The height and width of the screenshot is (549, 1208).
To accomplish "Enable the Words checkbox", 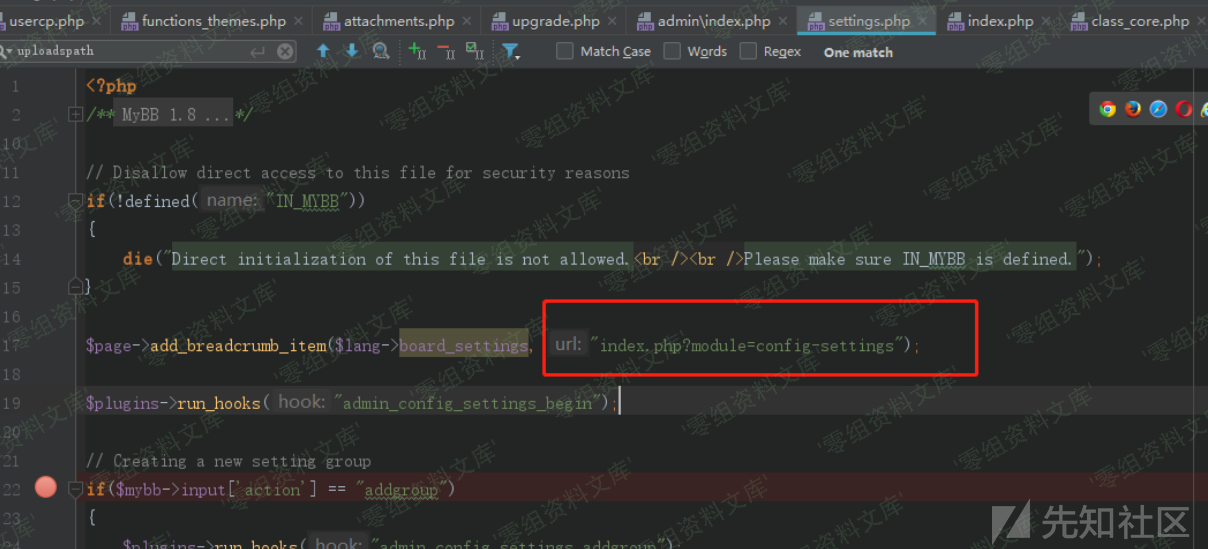I will click(672, 51).
